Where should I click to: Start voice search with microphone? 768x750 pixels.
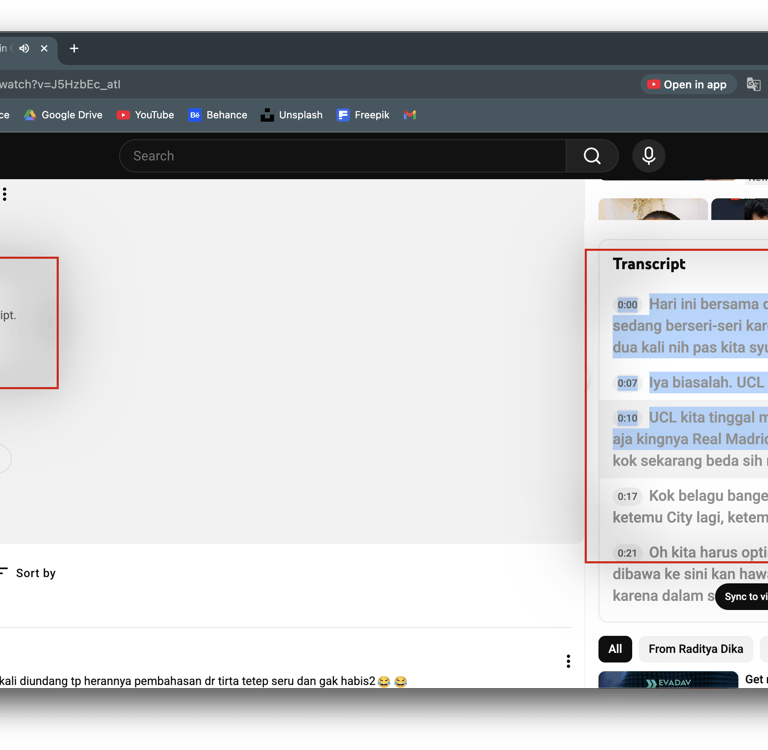648,156
